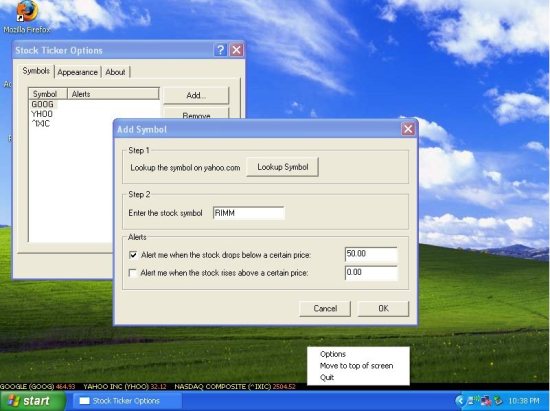Image resolution: width=550 pixels, height=411 pixels.
Task: Open the Mozilla Firefox desktop icon
Action: [27, 17]
